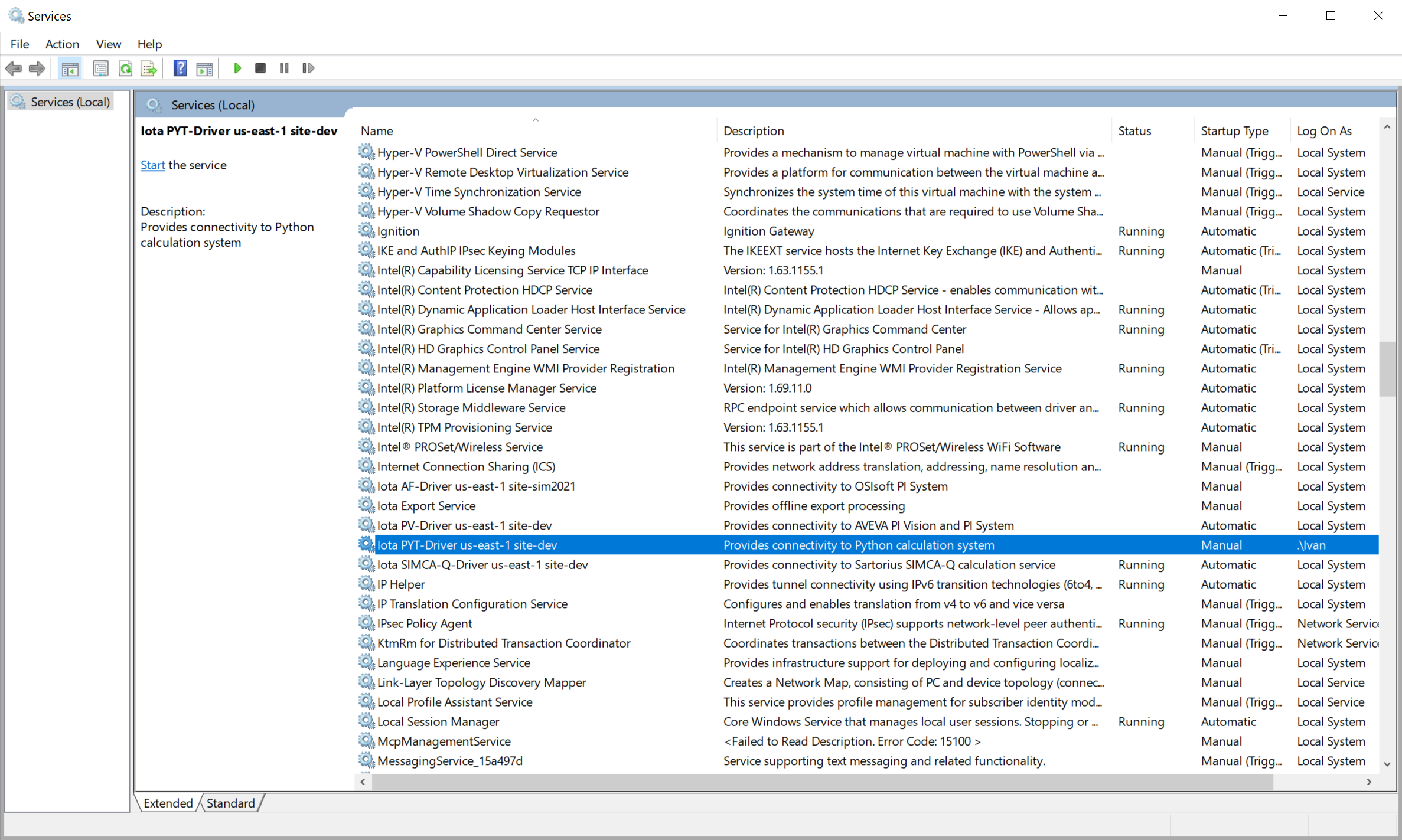Click the horizontal scrollbar thumb
Screen dimensions: 1402x840
(822, 782)
